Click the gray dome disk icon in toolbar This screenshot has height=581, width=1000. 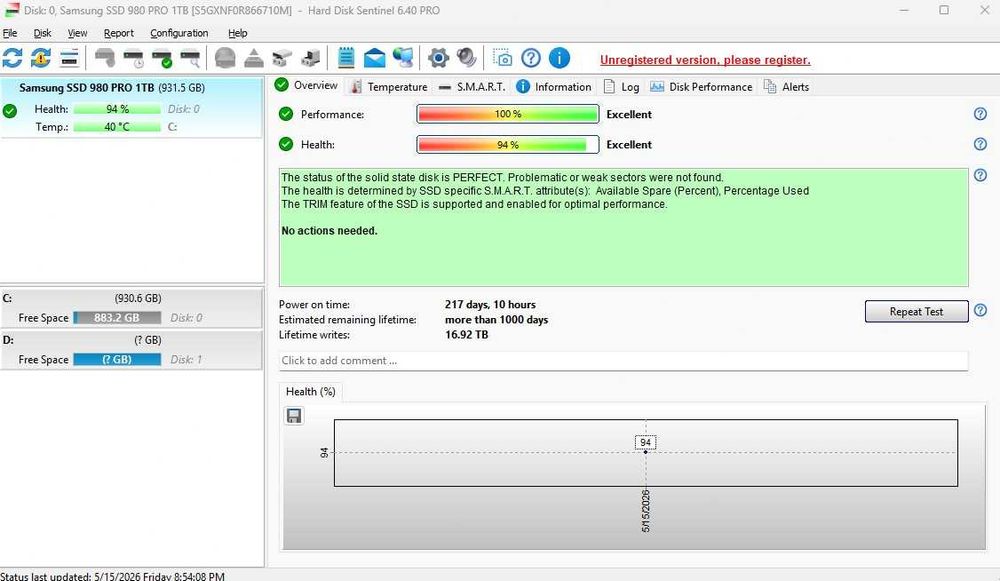coord(224,58)
